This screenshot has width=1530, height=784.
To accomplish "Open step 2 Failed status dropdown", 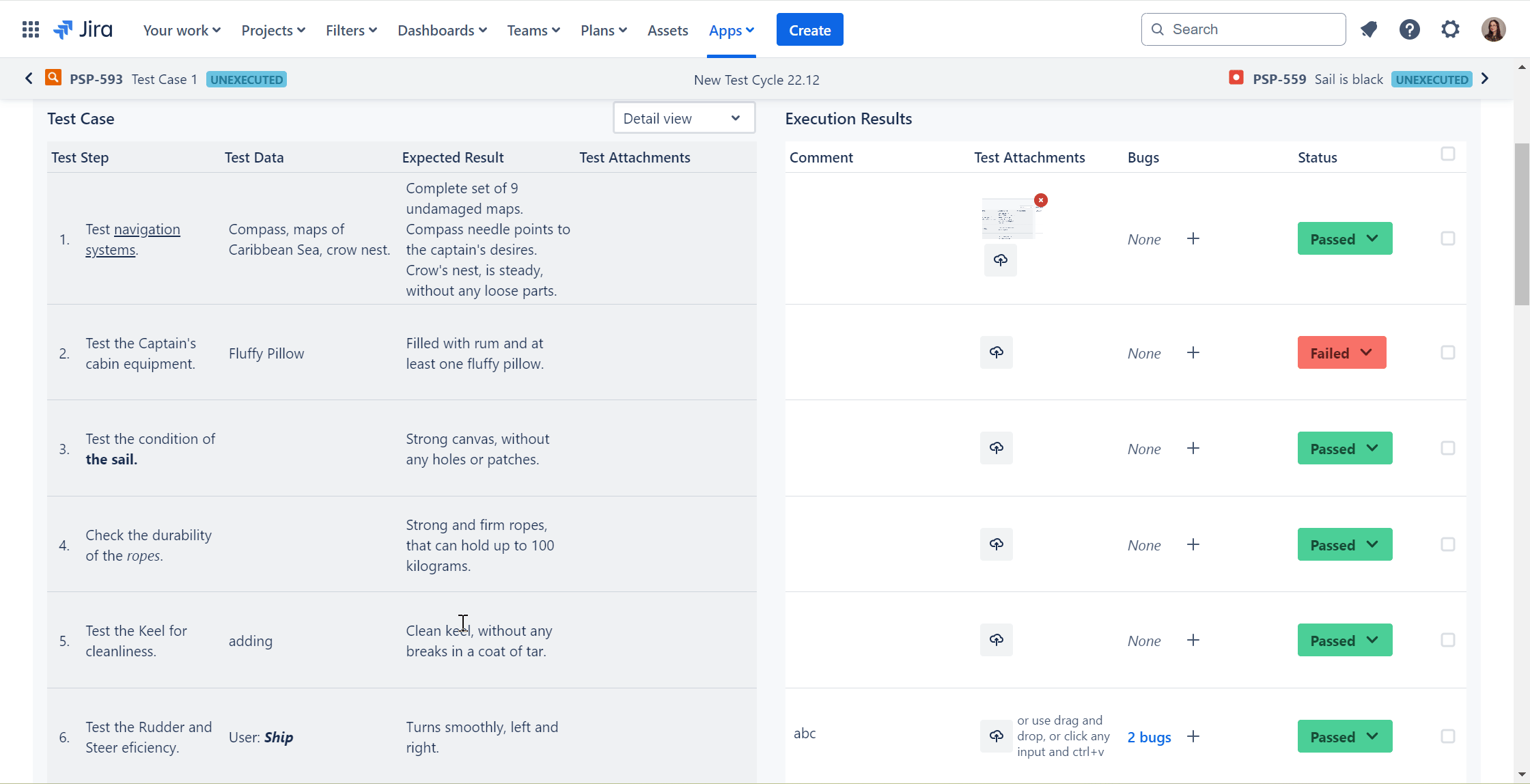I will 1342,352.
